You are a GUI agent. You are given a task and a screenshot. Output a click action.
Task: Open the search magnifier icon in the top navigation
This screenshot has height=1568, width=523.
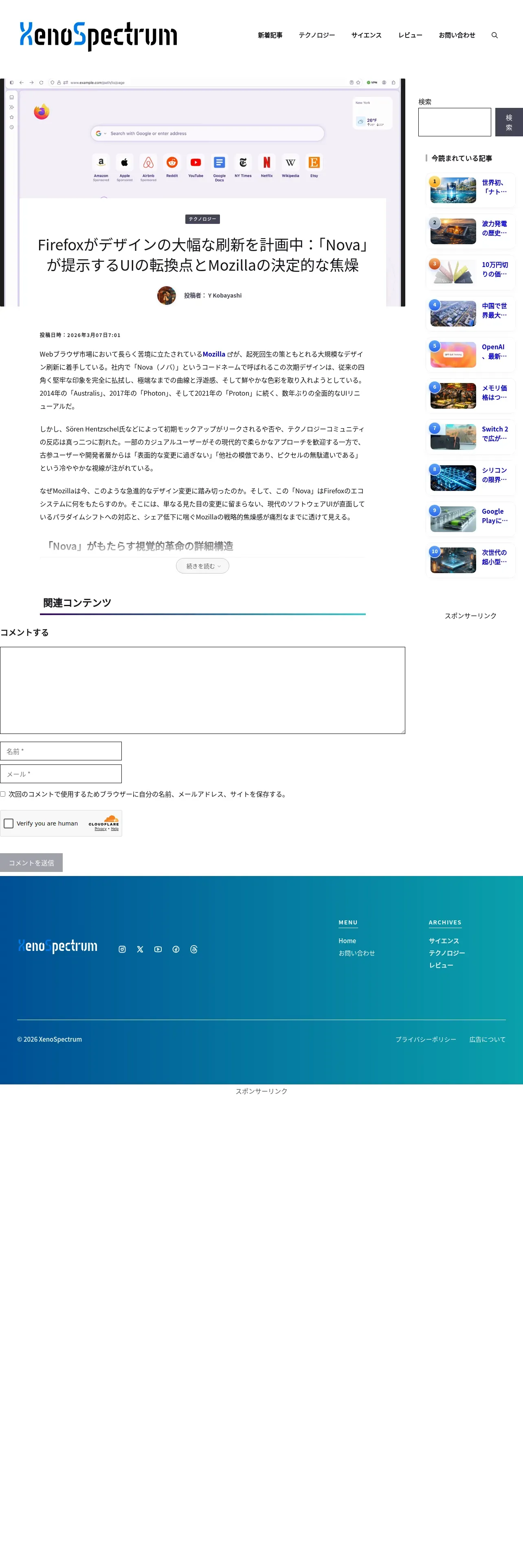tap(494, 35)
